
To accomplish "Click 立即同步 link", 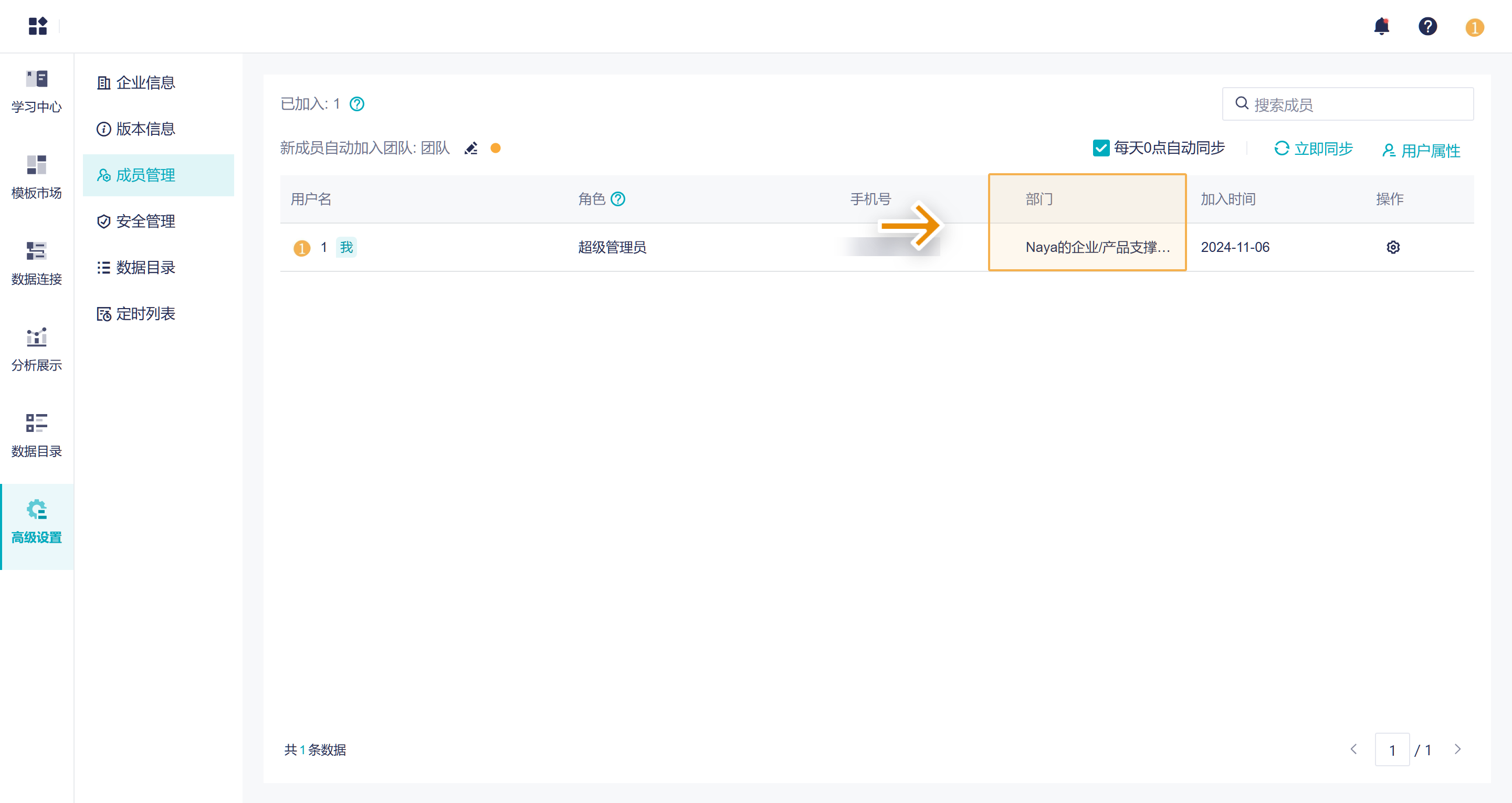I will tap(1314, 149).
